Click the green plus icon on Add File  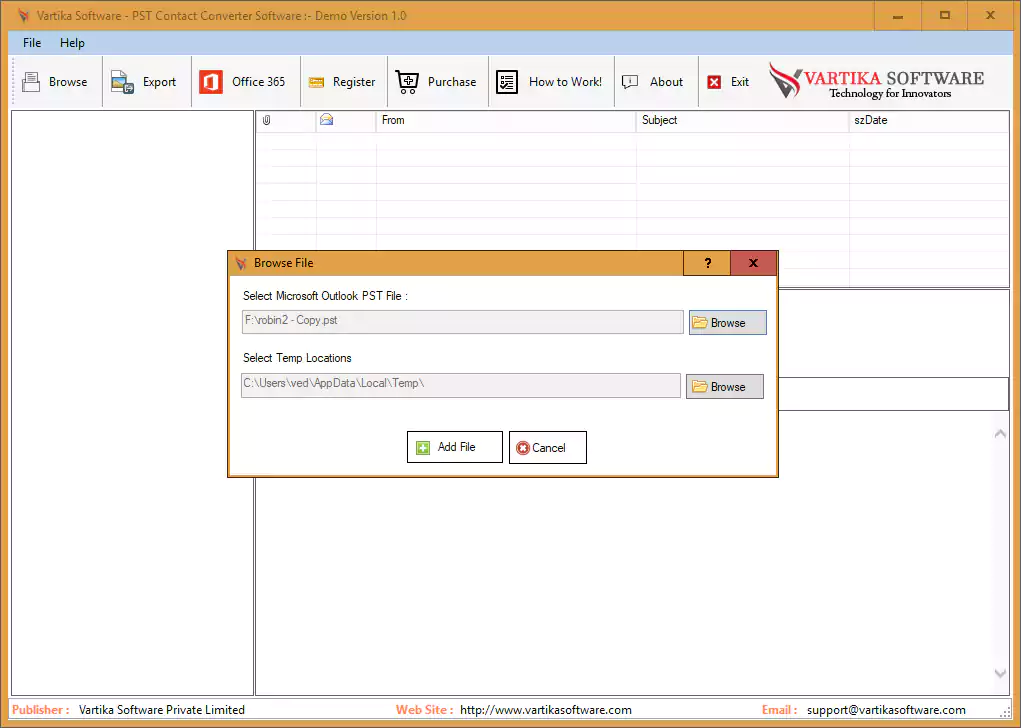423,448
